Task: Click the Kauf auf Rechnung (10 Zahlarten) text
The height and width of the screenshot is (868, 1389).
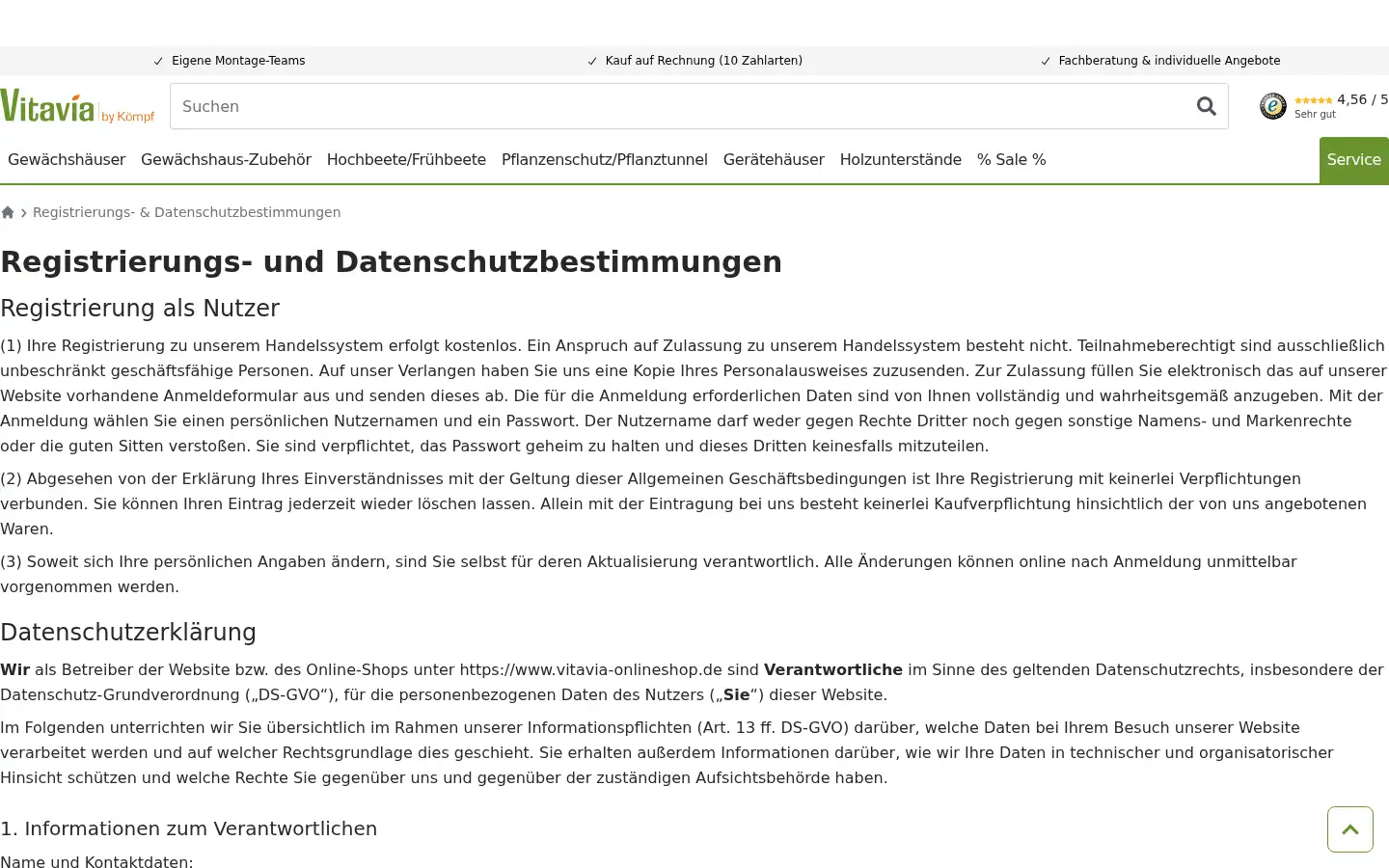Action: pos(704,61)
